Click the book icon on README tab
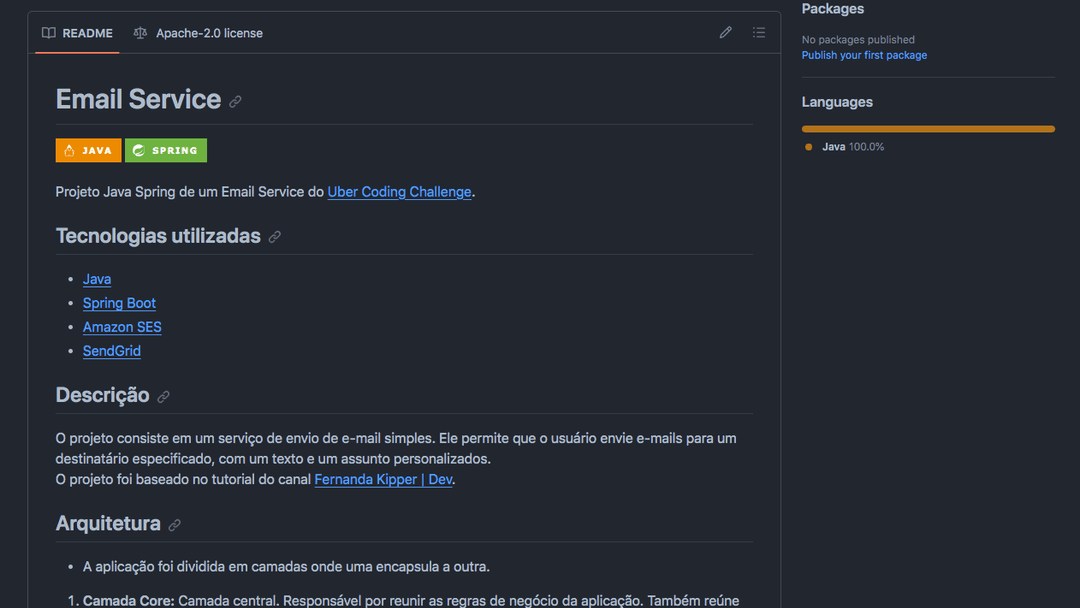1080x608 pixels. tap(48, 33)
